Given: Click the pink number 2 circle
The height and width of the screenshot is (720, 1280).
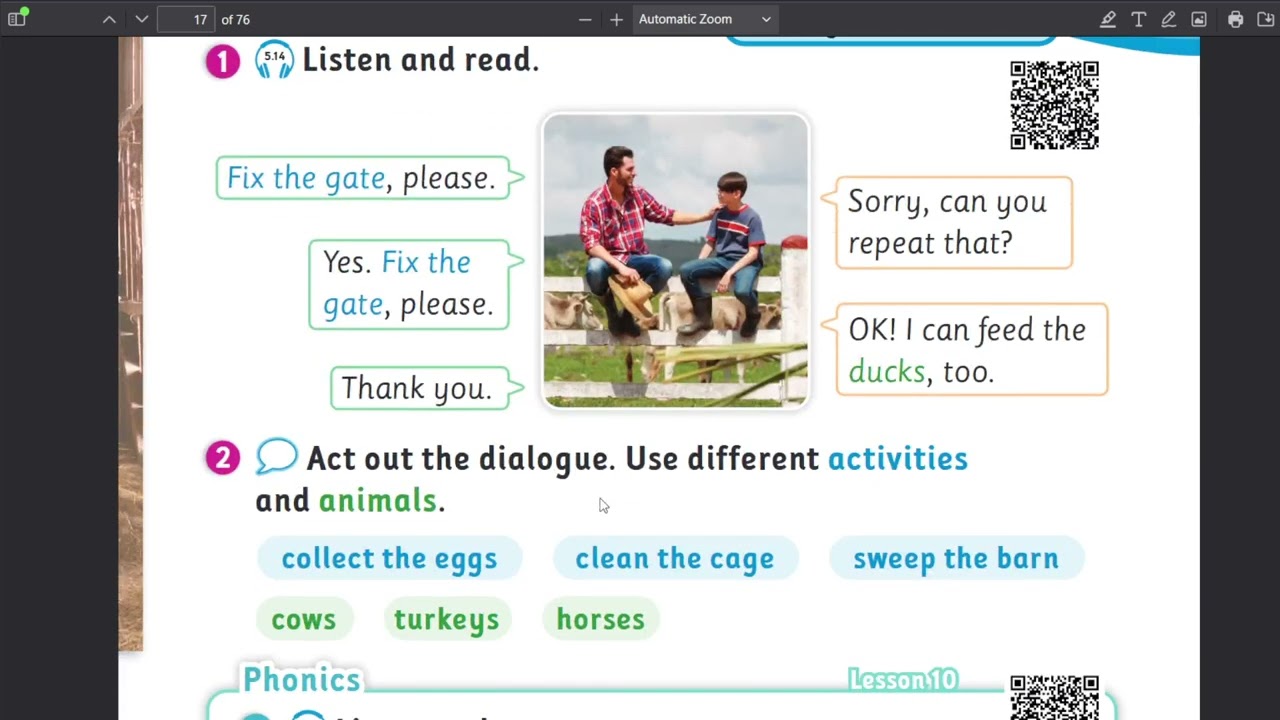Looking at the screenshot, I should (222, 458).
